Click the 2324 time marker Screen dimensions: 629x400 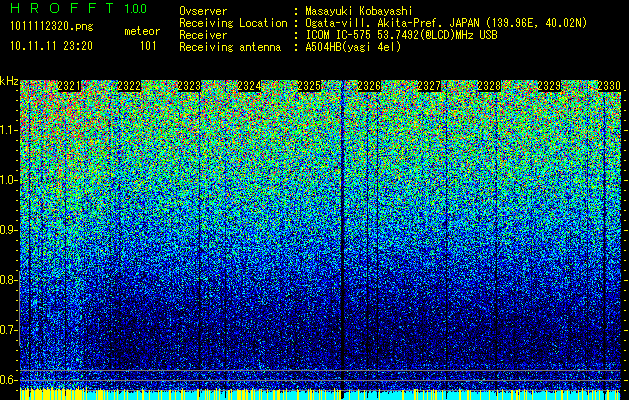249,86
